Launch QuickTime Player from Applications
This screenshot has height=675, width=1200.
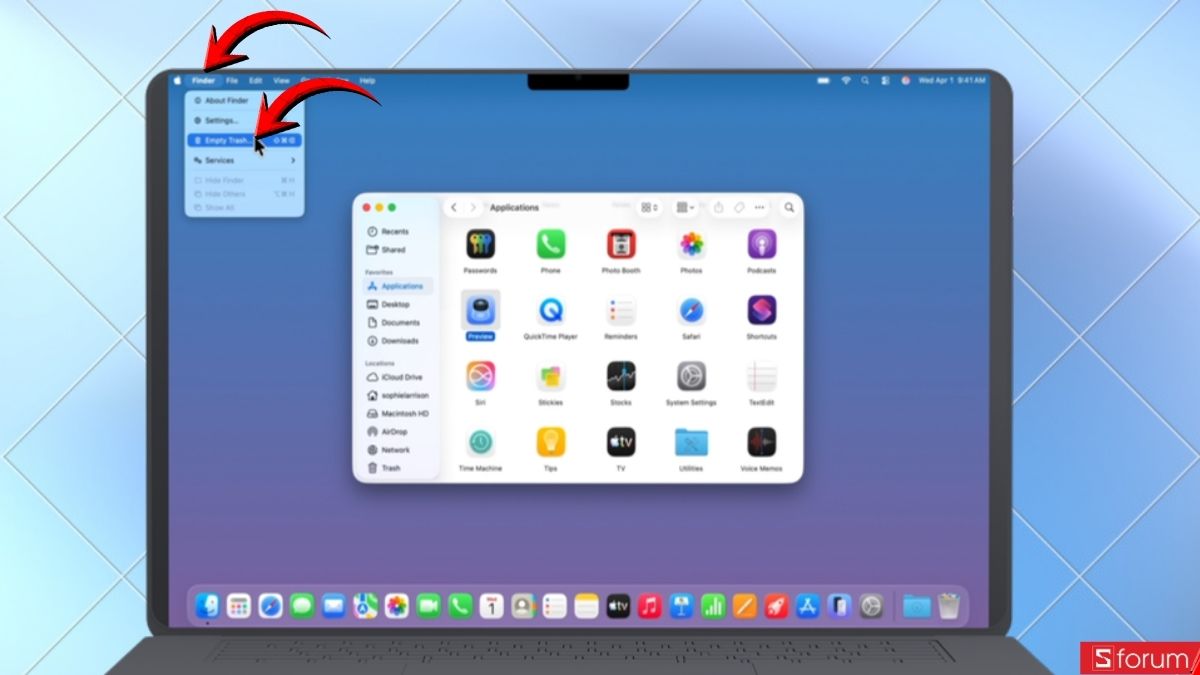tap(550, 310)
